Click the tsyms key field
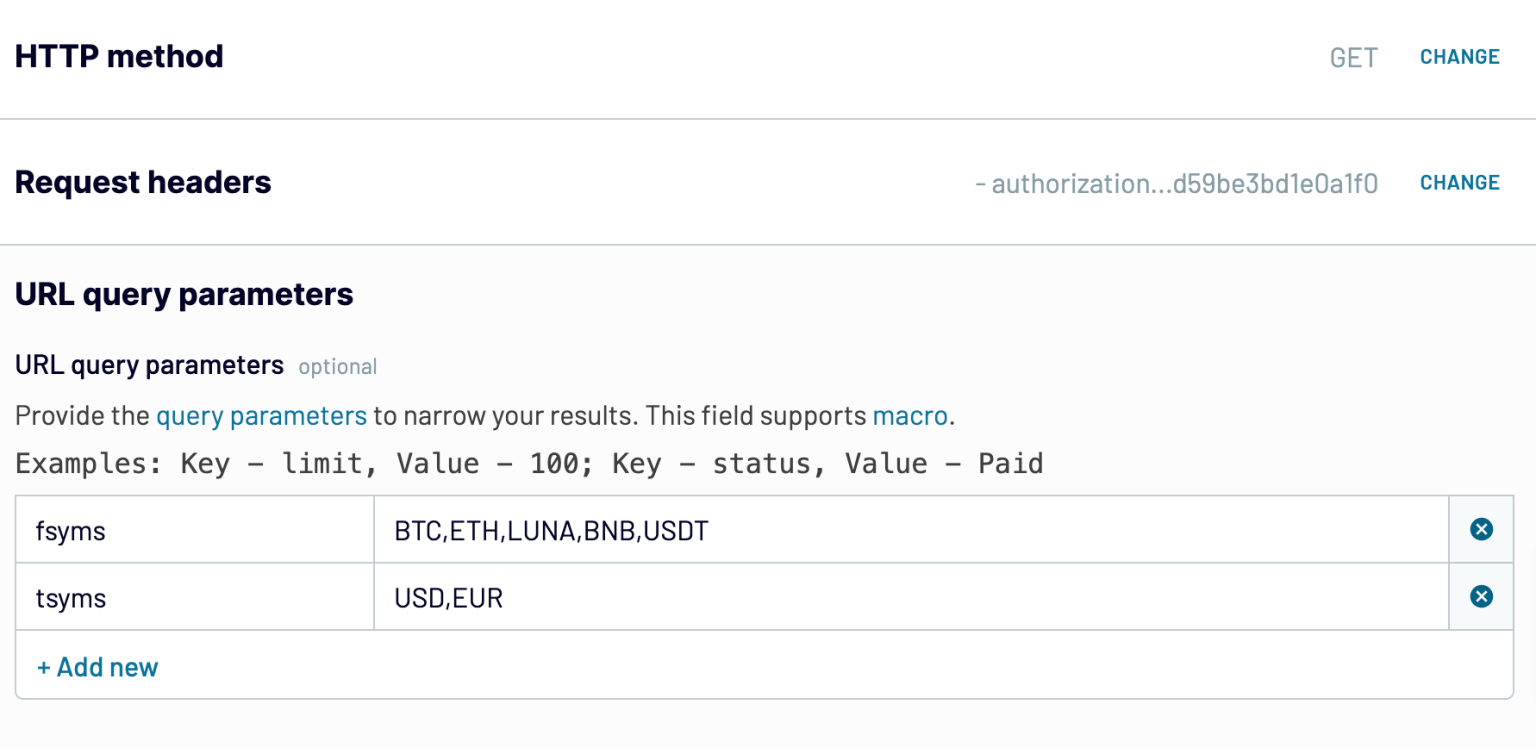 [x=195, y=598]
